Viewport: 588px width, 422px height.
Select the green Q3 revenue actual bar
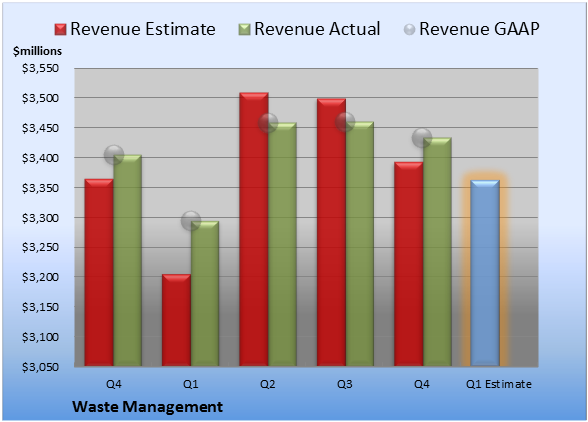coord(360,243)
